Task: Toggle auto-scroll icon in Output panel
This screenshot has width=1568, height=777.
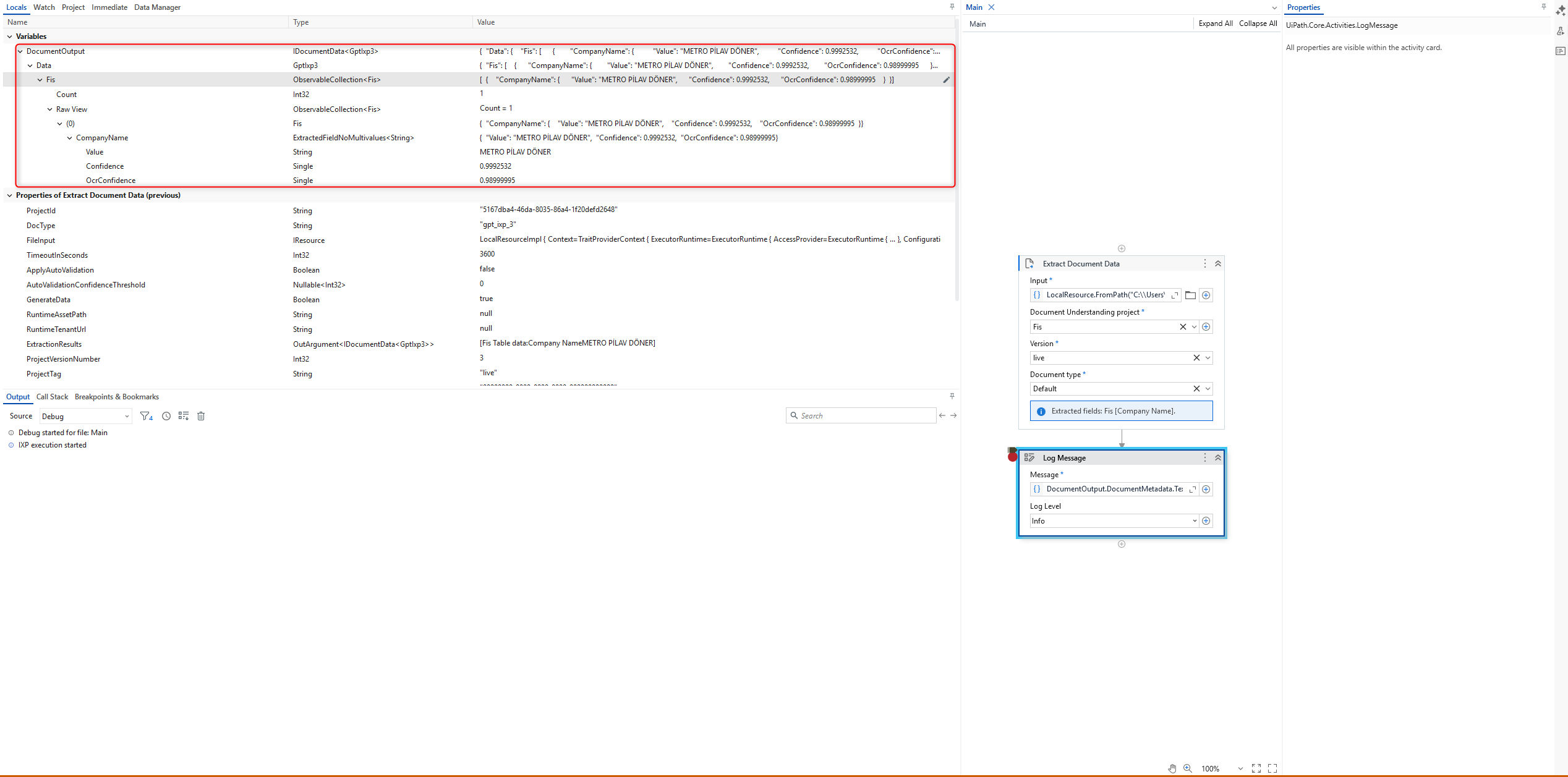Action: click(x=184, y=416)
